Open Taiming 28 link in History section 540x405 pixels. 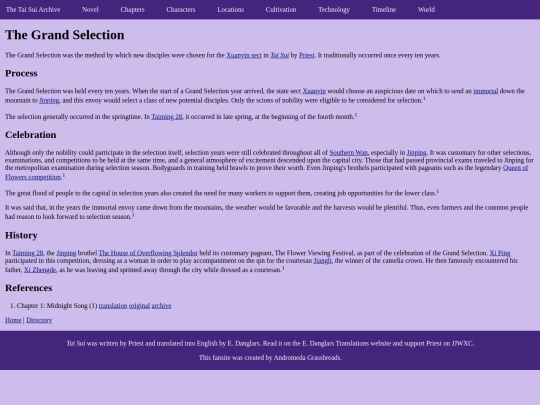28,253
